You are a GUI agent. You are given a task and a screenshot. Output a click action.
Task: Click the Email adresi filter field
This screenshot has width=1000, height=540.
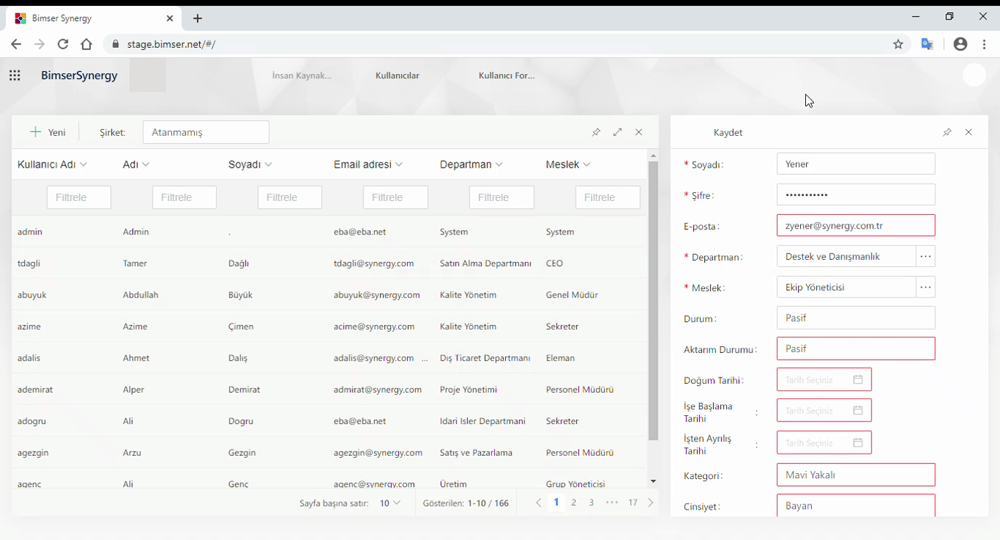pyautogui.click(x=395, y=197)
